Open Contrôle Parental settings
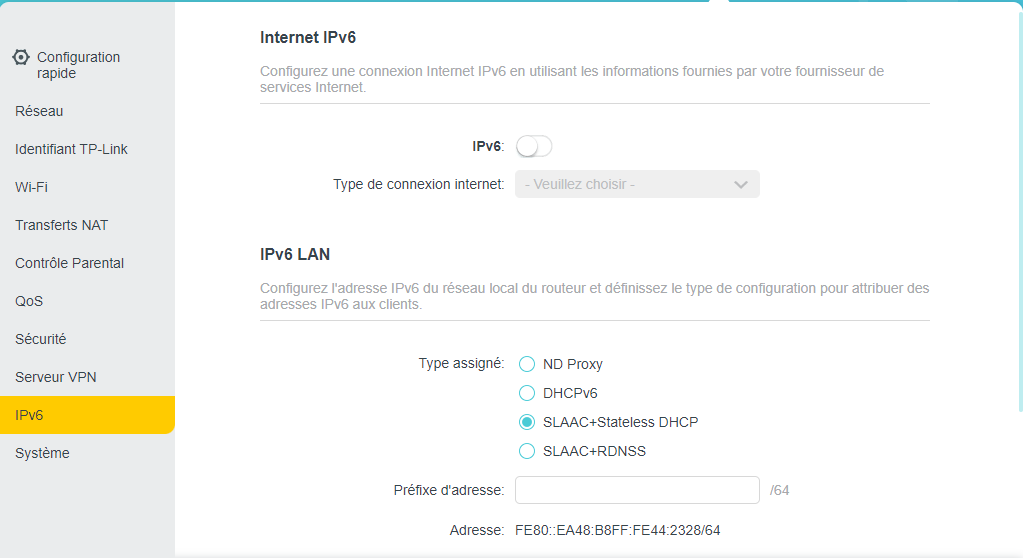The image size is (1023, 558). pos(69,263)
